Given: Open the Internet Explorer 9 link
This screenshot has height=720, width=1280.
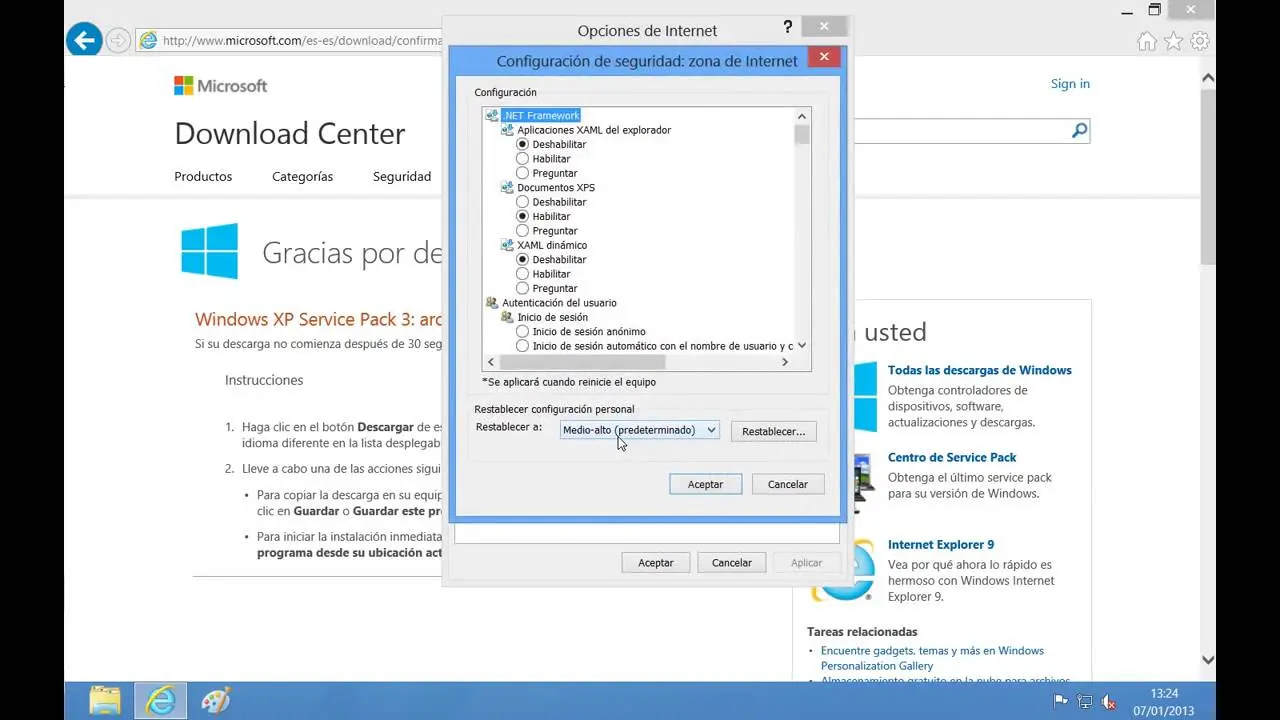Looking at the screenshot, I should point(941,545).
